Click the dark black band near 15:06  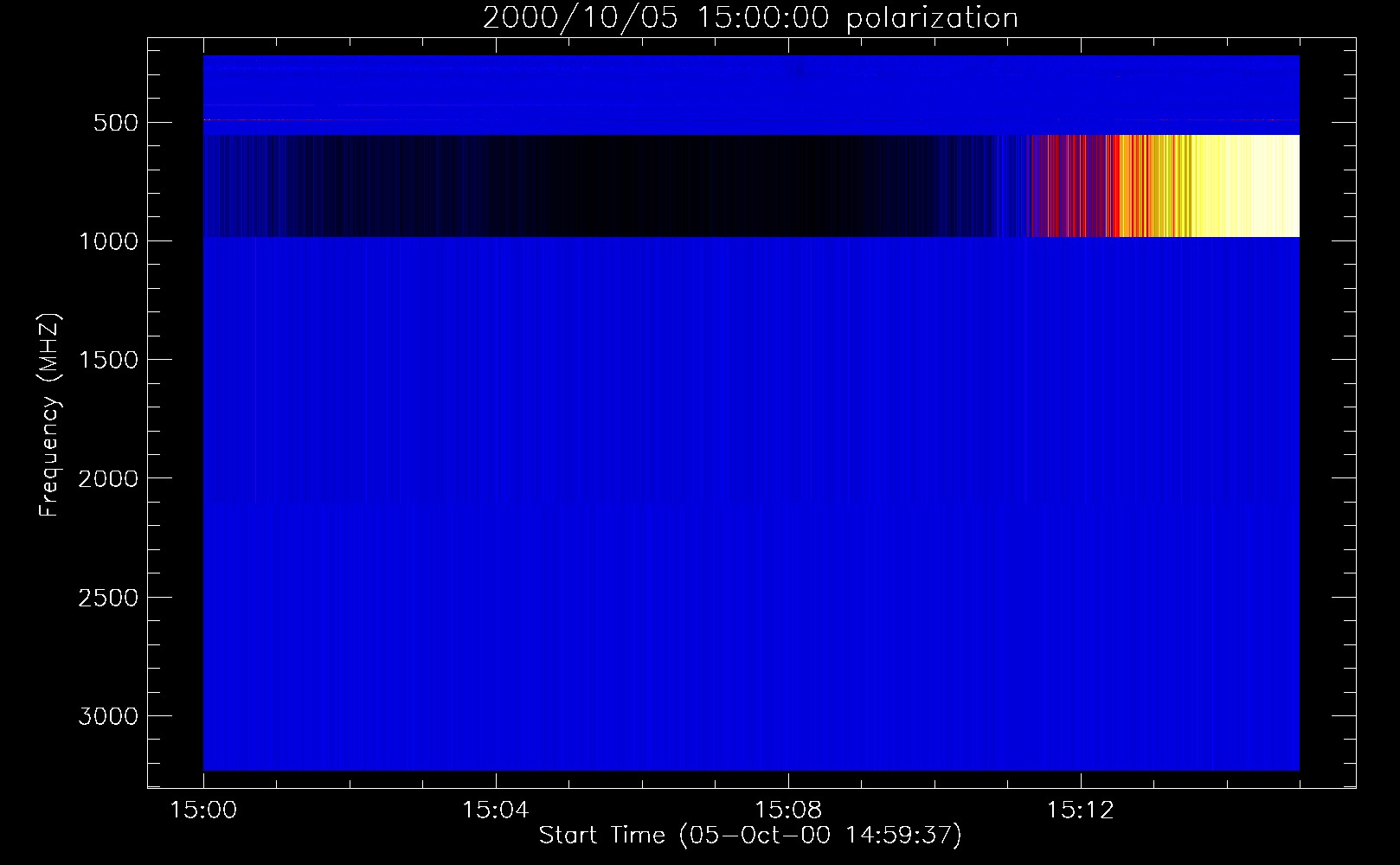[640, 186]
